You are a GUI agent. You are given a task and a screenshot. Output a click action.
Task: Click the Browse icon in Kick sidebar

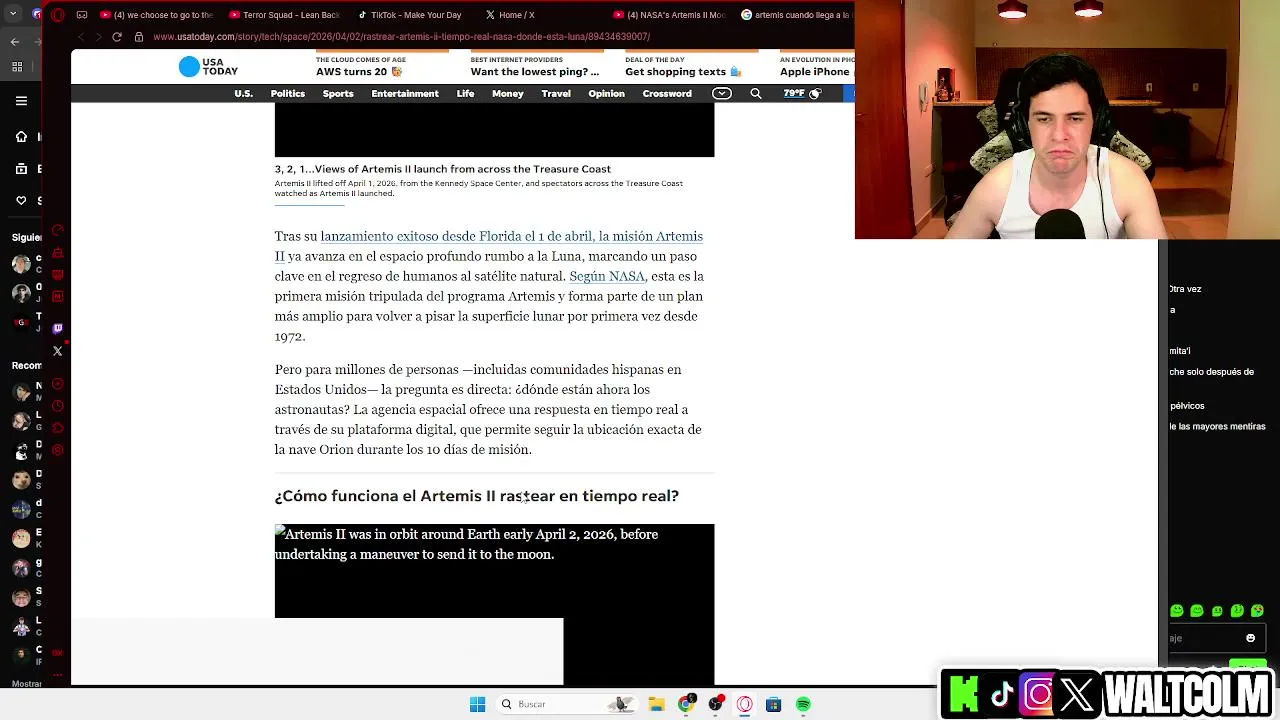point(21,169)
